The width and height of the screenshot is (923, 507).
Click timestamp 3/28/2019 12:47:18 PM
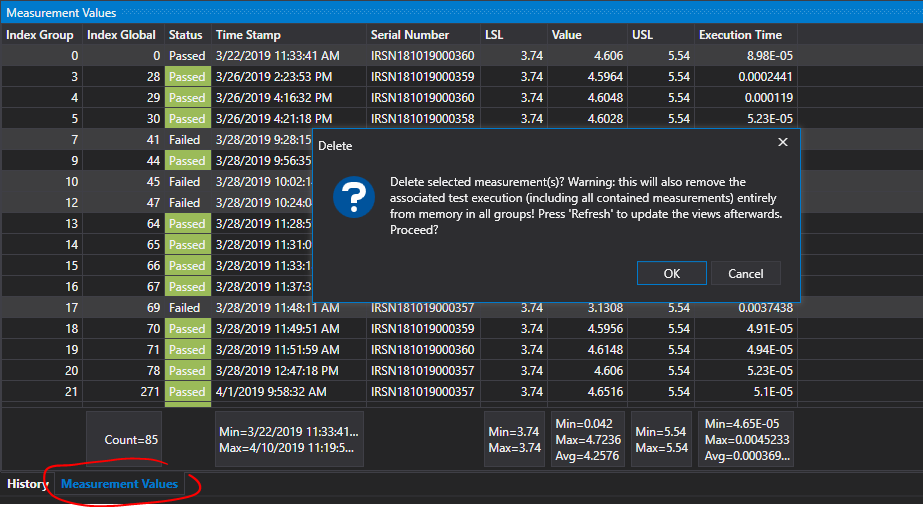288,370
